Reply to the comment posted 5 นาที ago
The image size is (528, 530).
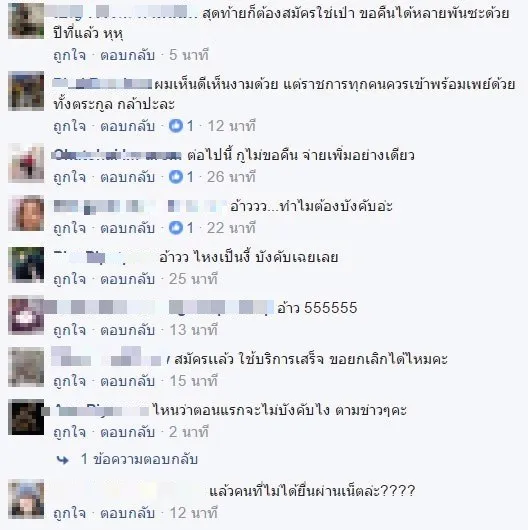coord(127,55)
